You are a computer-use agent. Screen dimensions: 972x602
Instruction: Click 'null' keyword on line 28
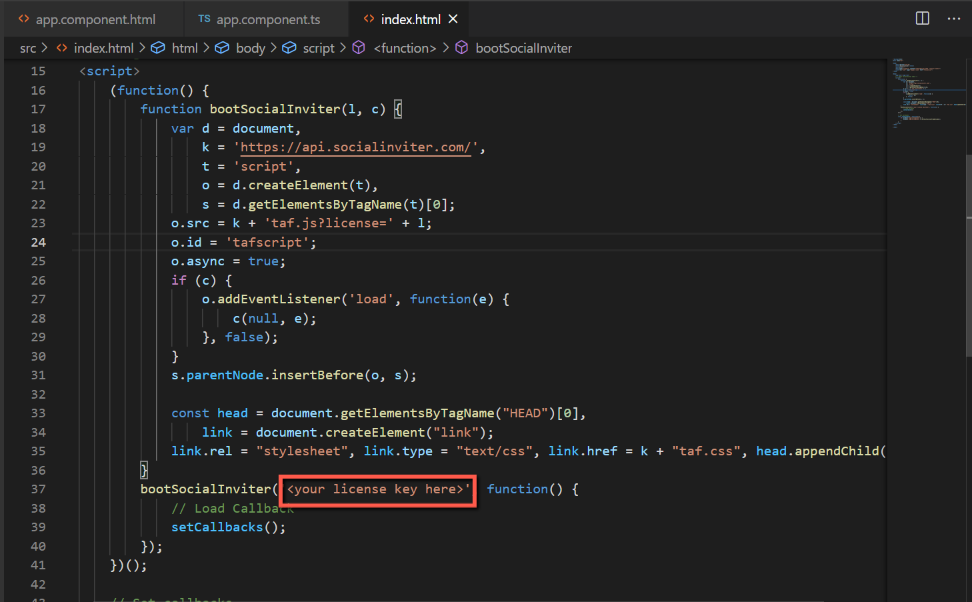coord(263,319)
